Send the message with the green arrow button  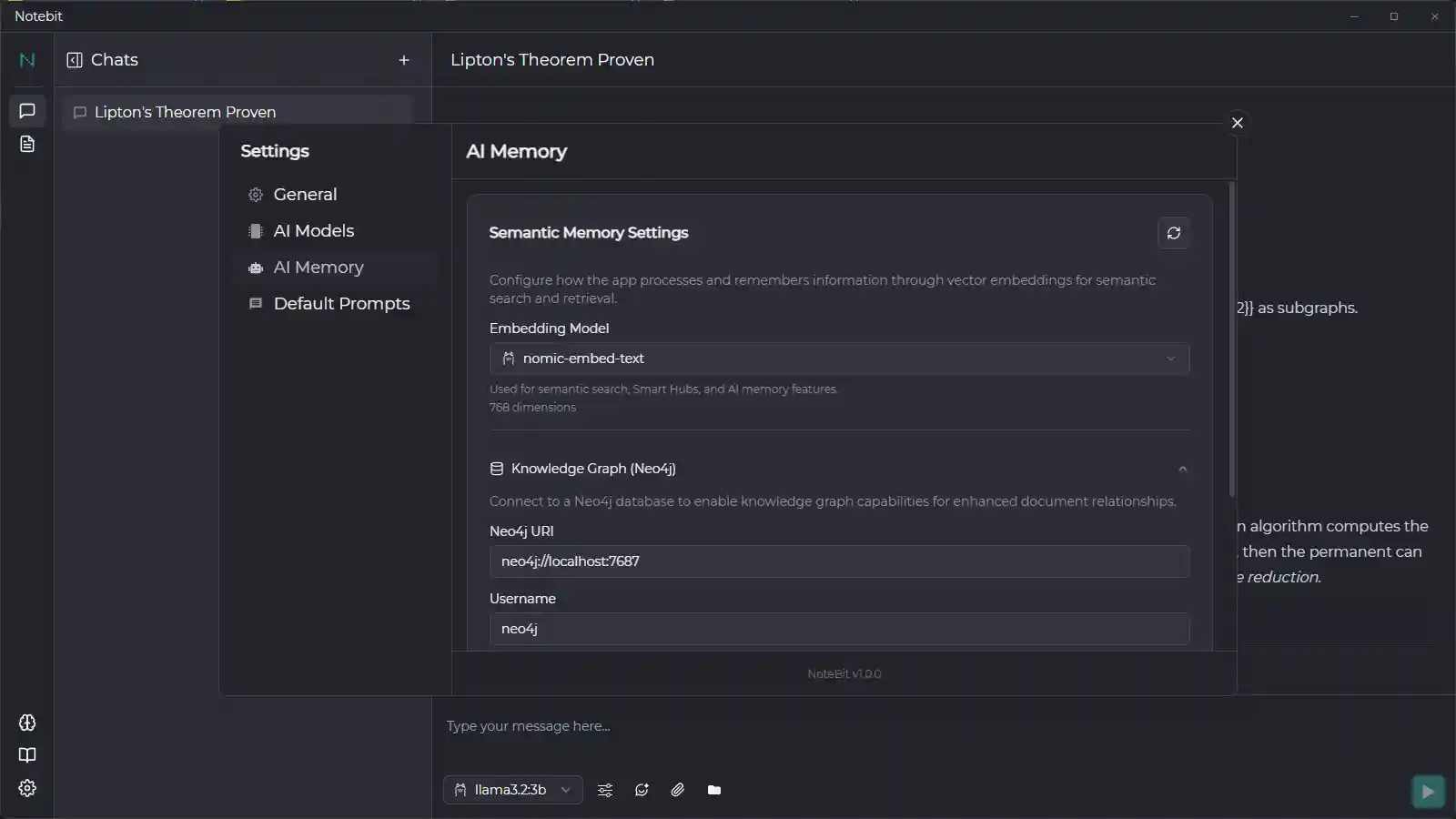pos(1427,791)
